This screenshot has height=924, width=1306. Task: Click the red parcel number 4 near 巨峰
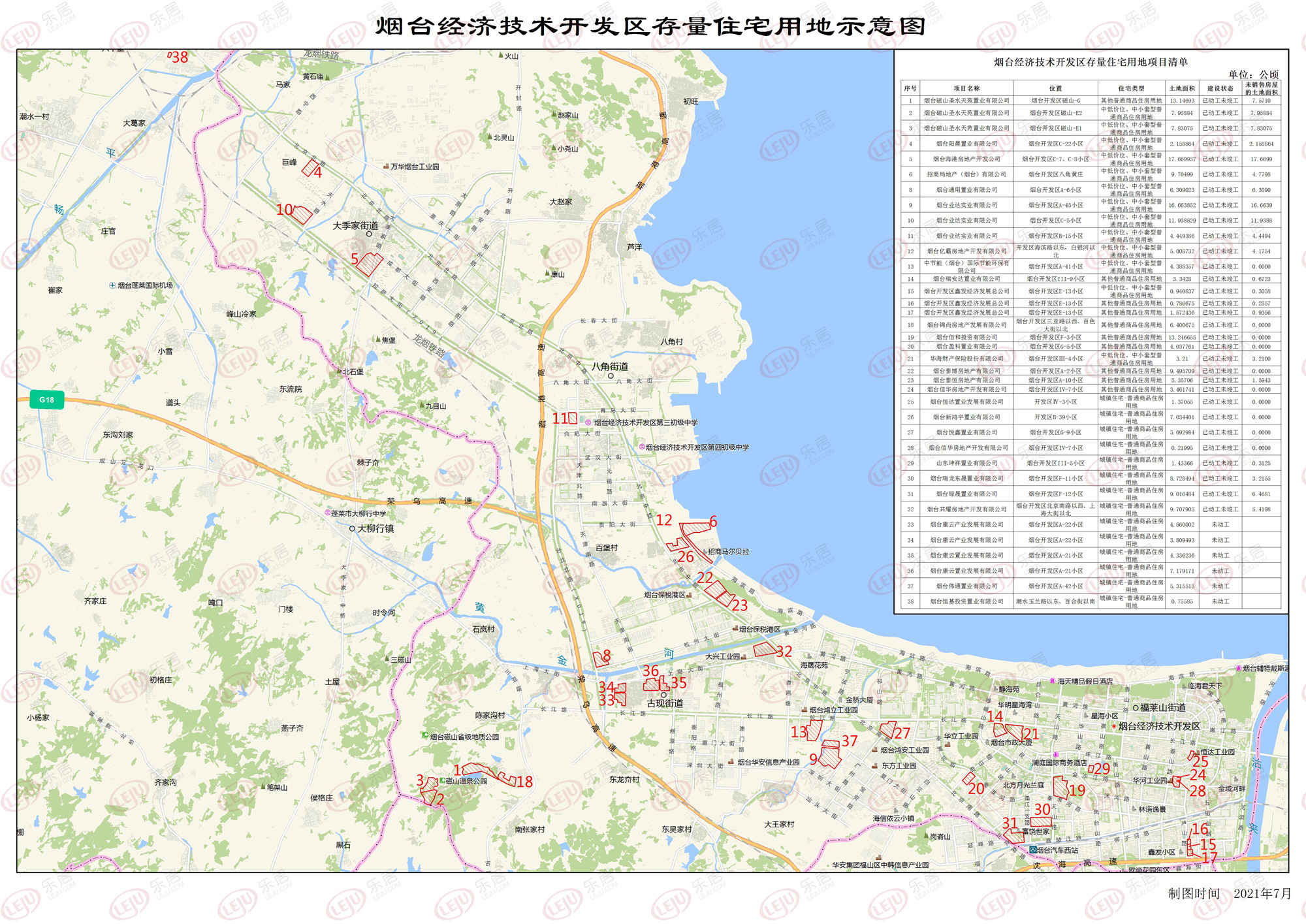[310, 167]
